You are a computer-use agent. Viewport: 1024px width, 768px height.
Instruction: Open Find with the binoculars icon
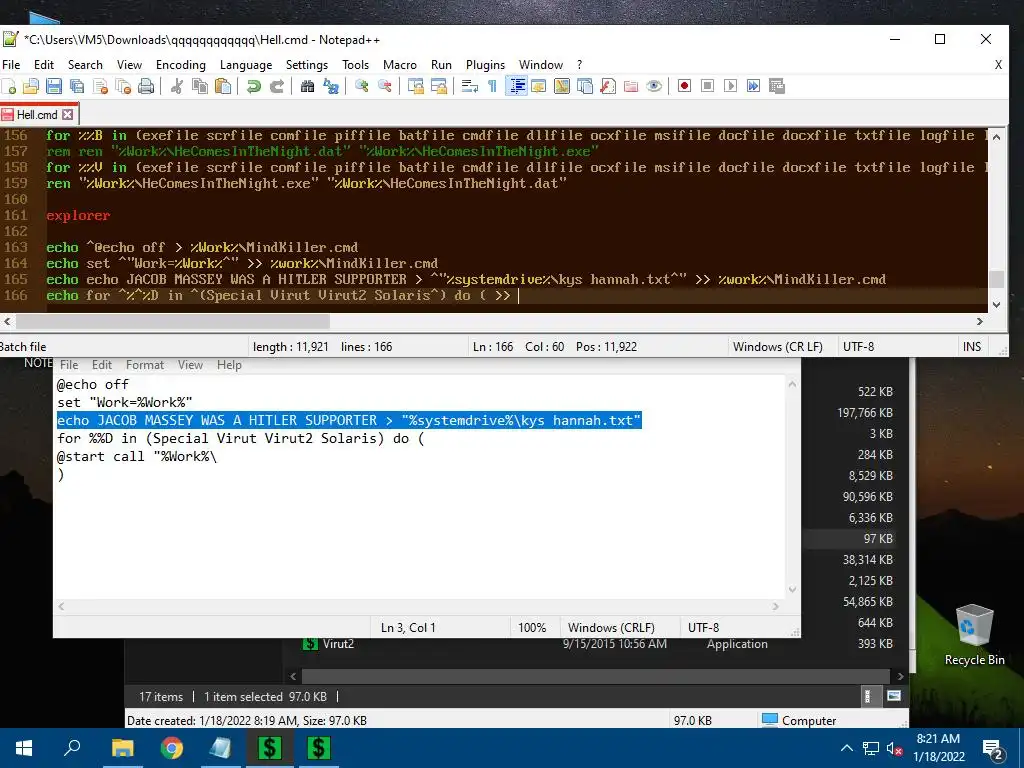308,86
